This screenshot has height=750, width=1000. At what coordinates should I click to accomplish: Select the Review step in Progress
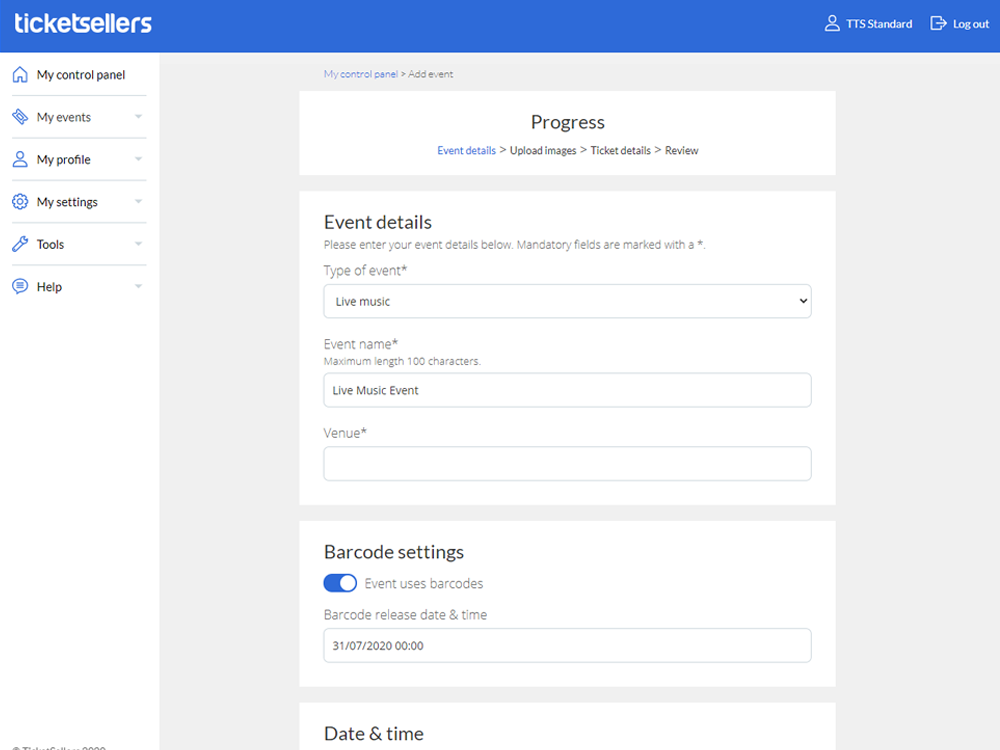point(681,150)
